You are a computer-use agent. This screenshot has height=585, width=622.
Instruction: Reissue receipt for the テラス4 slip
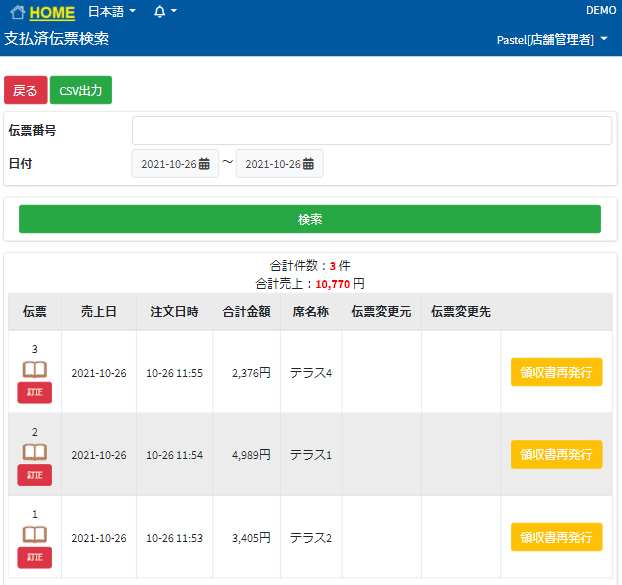pyautogui.click(x=556, y=372)
